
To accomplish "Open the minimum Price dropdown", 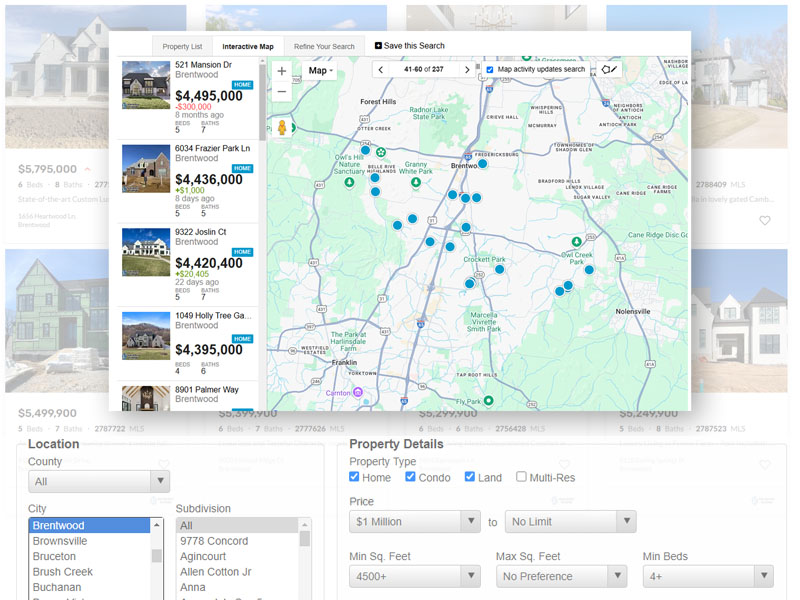I will click(x=415, y=521).
